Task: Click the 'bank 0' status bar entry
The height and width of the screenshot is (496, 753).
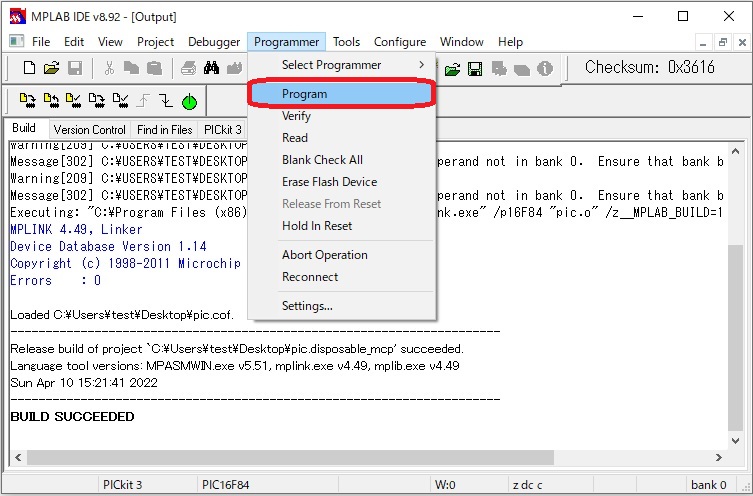Action: [x=709, y=484]
